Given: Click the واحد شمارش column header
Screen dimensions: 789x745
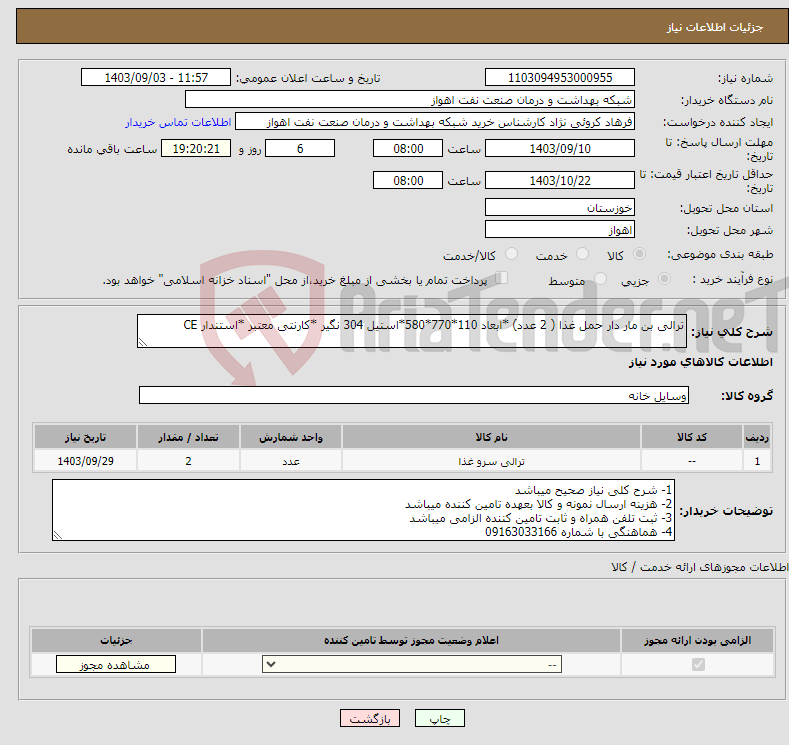Looking at the screenshot, I should tap(291, 437).
